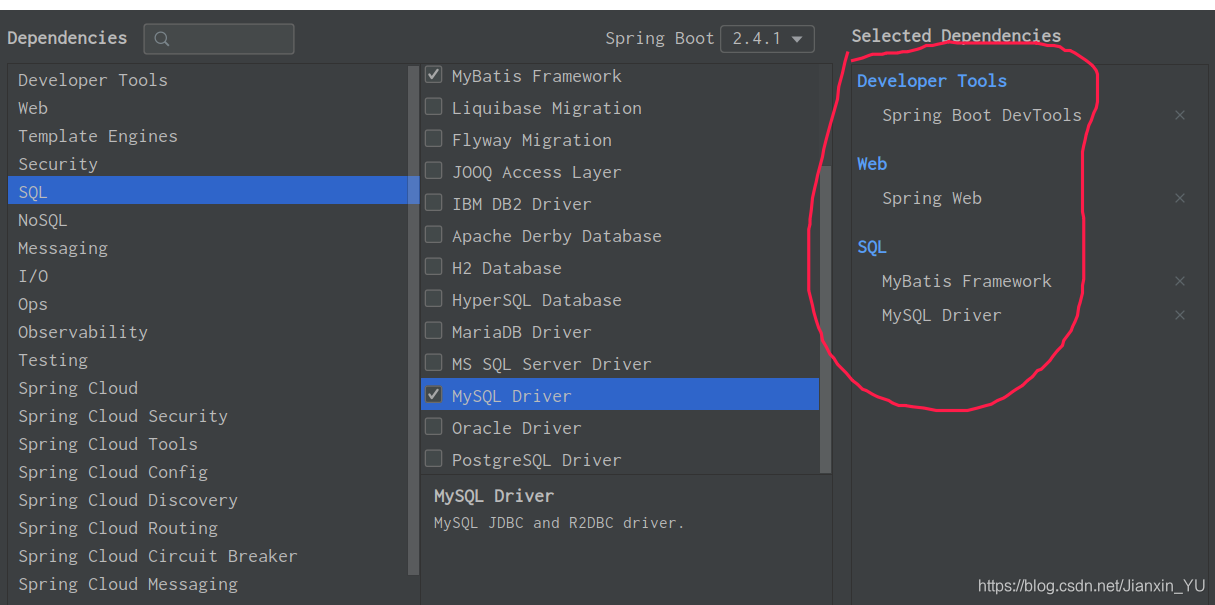
Task: Uncheck the MySQL Driver checkbox
Action: tap(434, 394)
